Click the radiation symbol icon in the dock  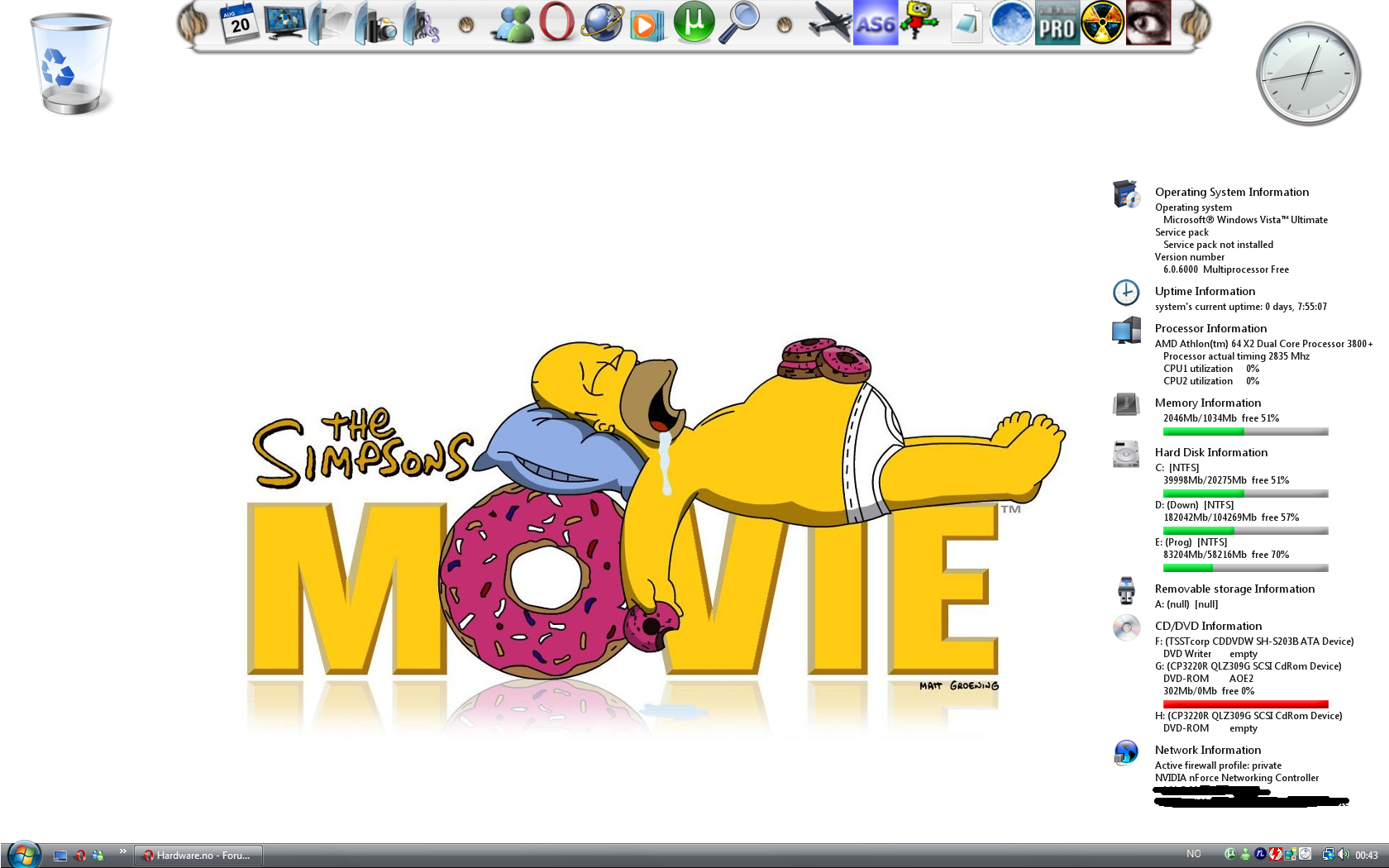click(1102, 22)
